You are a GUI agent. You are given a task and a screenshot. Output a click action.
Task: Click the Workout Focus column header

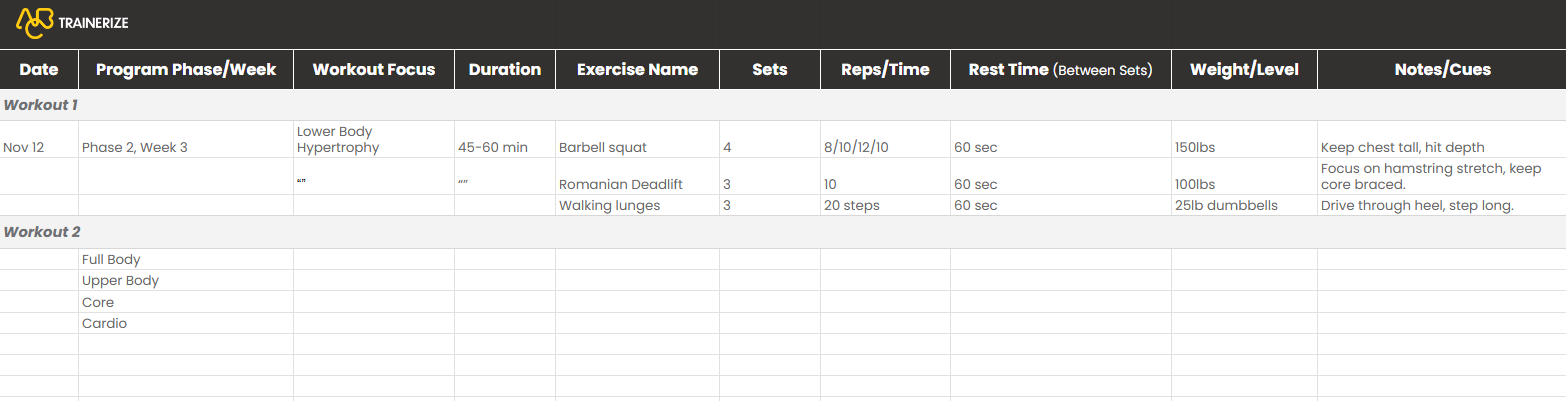click(374, 69)
